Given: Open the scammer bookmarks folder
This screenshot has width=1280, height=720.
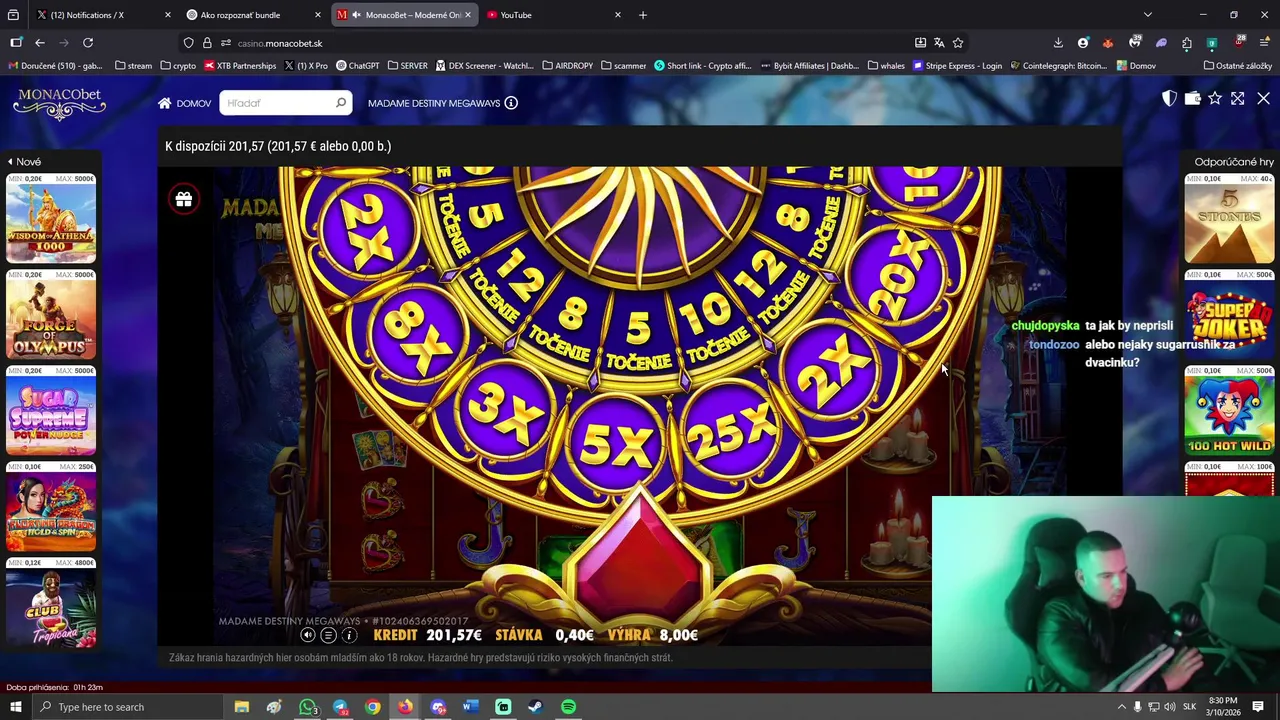Looking at the screenshot, I should (623, 66).
